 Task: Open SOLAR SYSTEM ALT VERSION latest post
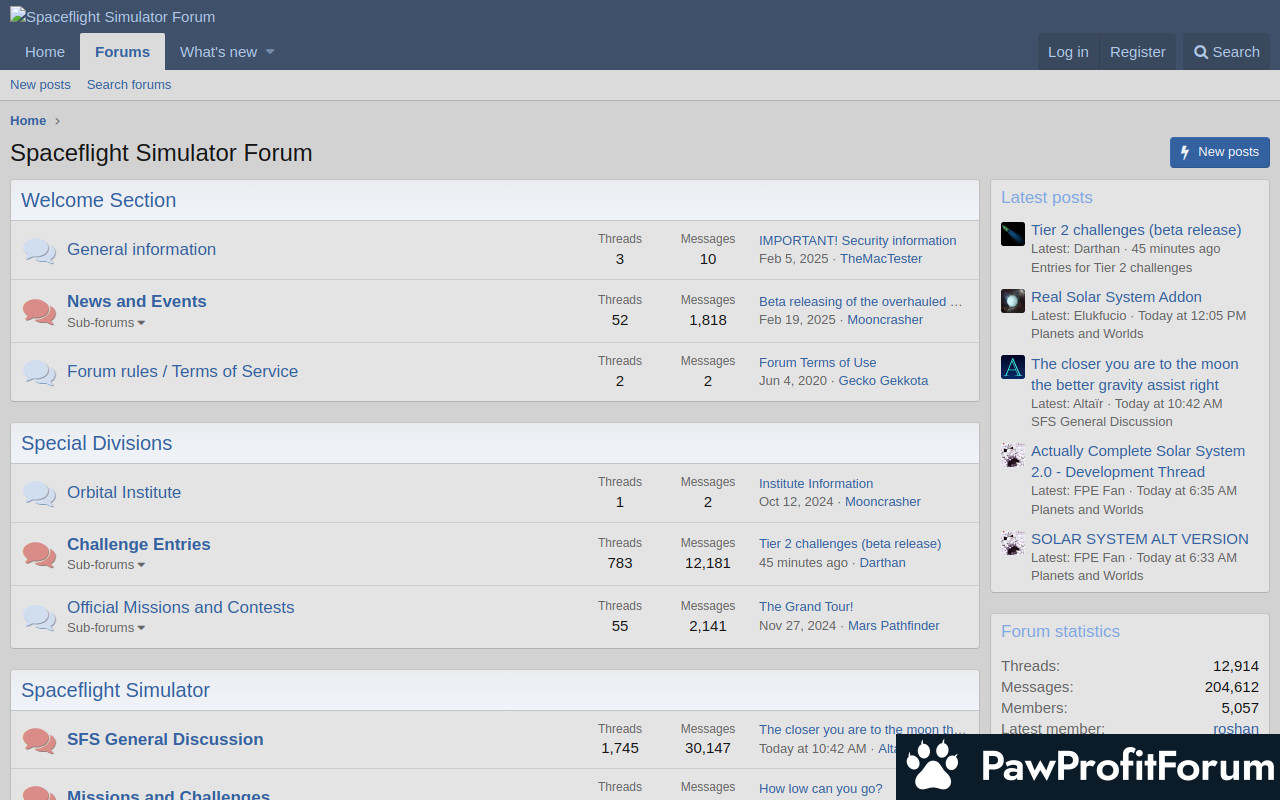(1139, 539)
